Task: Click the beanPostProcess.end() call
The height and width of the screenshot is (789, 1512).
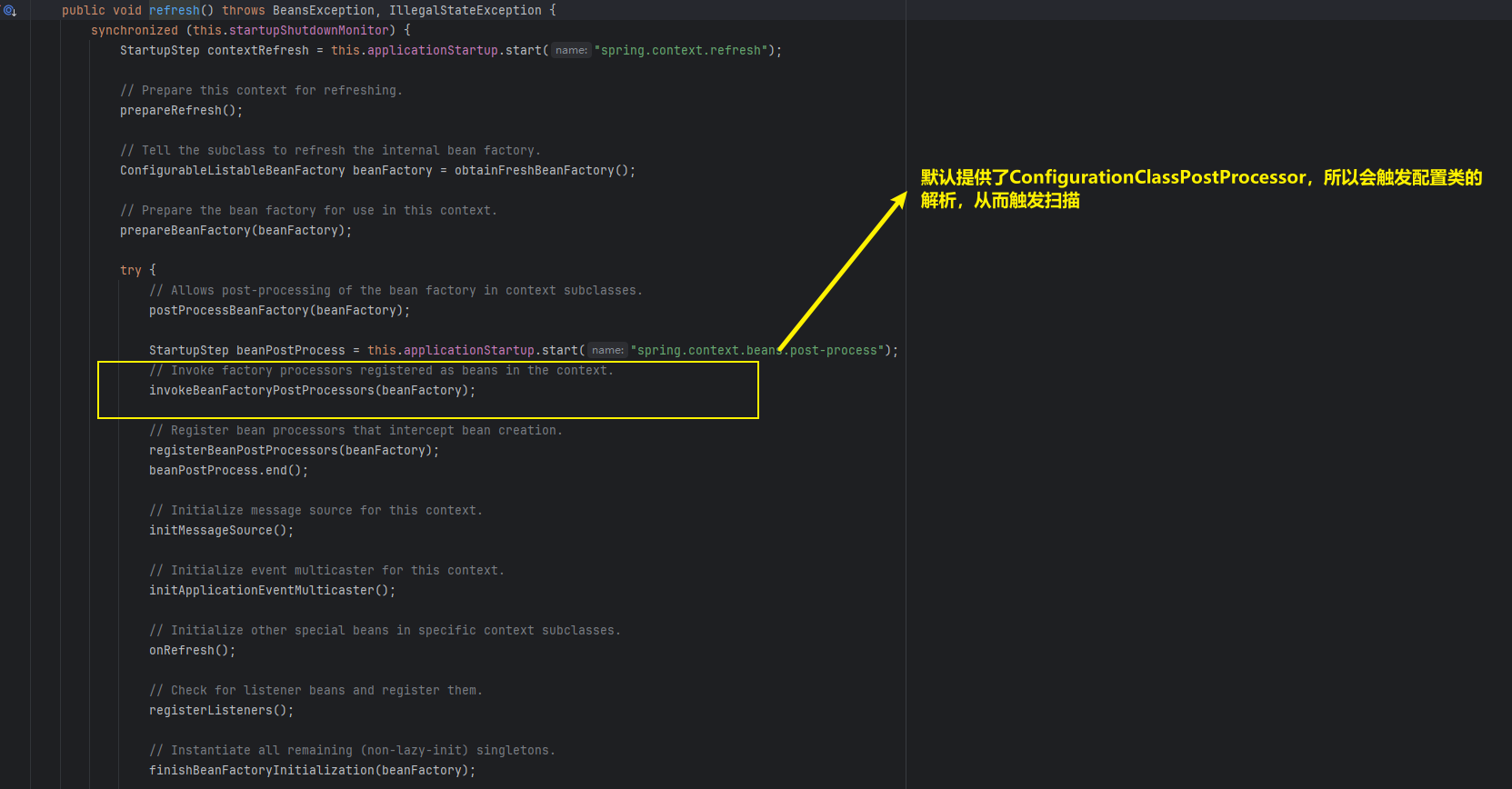Action: (x=229, y=471)
